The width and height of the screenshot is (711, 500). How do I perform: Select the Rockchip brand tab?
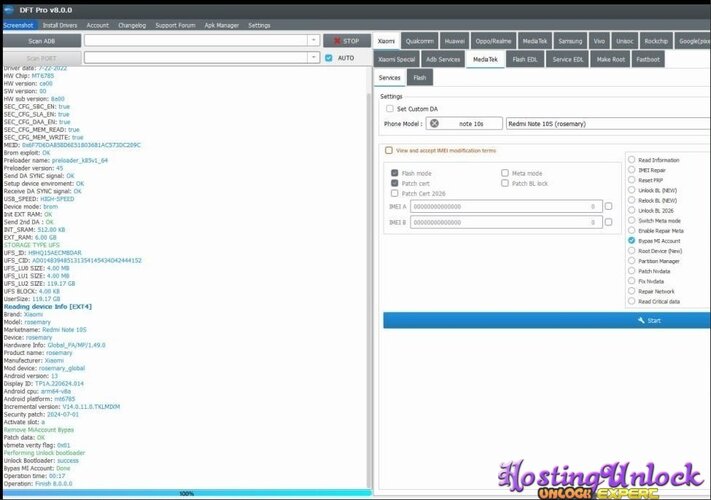pos(656,41)
